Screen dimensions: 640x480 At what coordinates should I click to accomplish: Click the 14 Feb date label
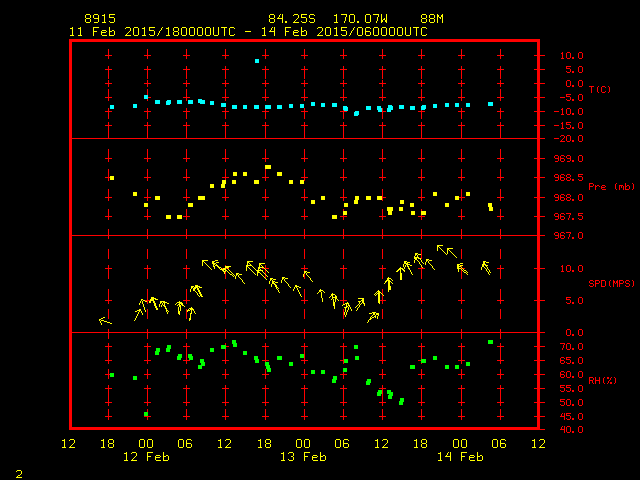[x=459, y=457]
